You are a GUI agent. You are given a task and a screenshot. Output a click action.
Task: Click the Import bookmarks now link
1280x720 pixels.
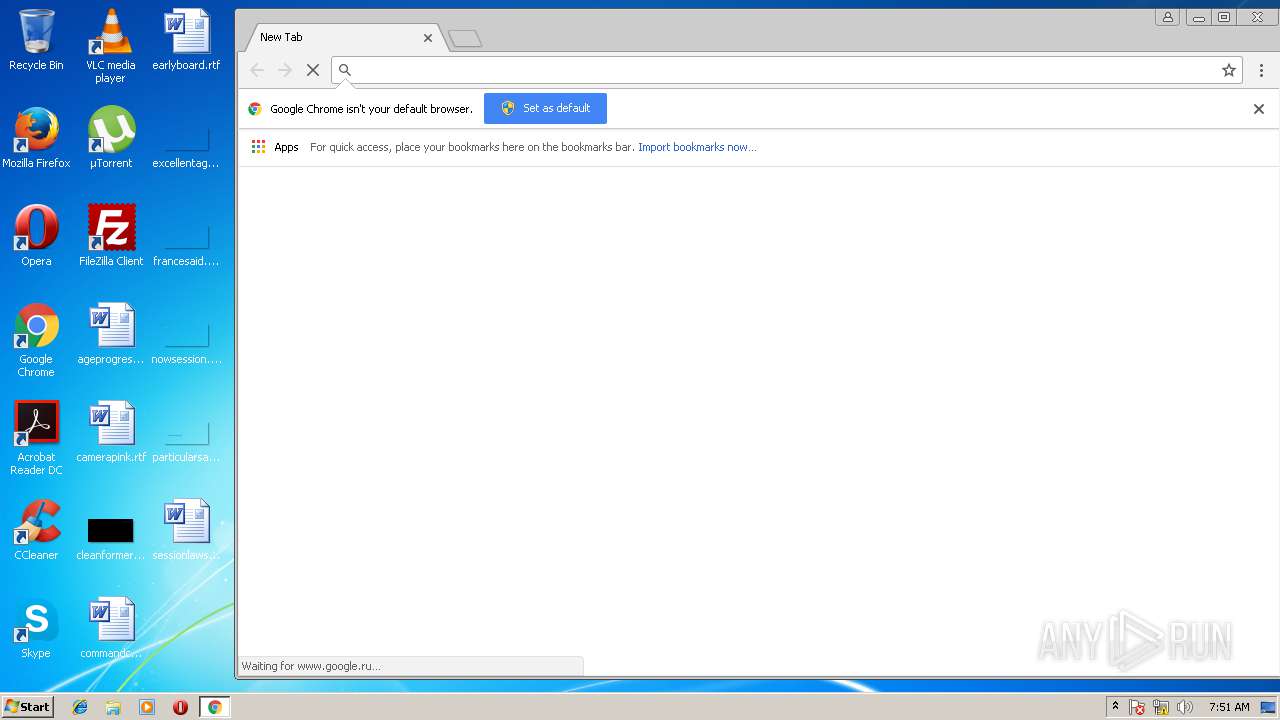tap(697, 147)
